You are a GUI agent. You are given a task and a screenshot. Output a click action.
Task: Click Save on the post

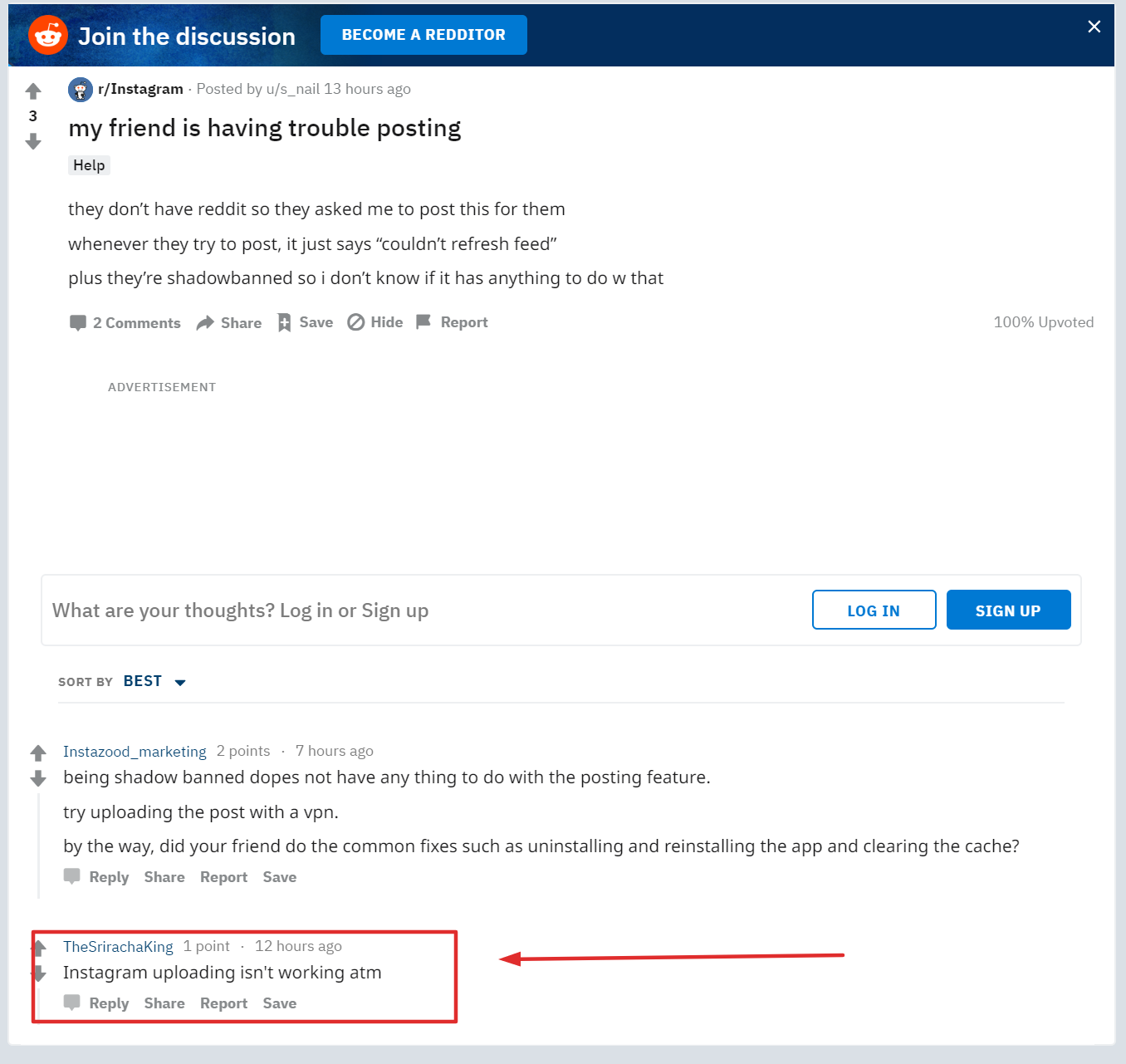pos(316,322)
